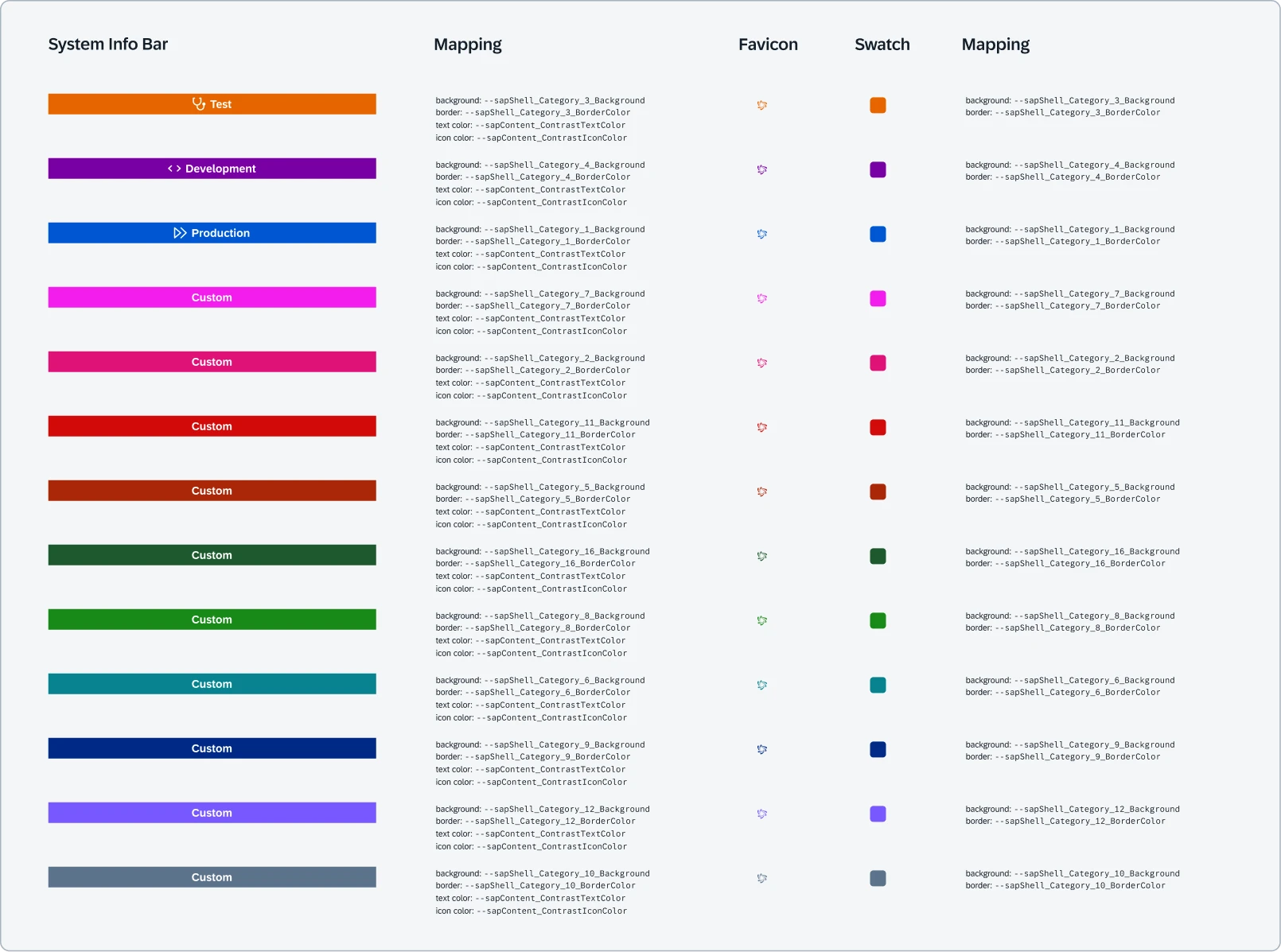Click the green favicon in Category_8 row
The height and width of the screenshot is (952, 1281).
762,620
